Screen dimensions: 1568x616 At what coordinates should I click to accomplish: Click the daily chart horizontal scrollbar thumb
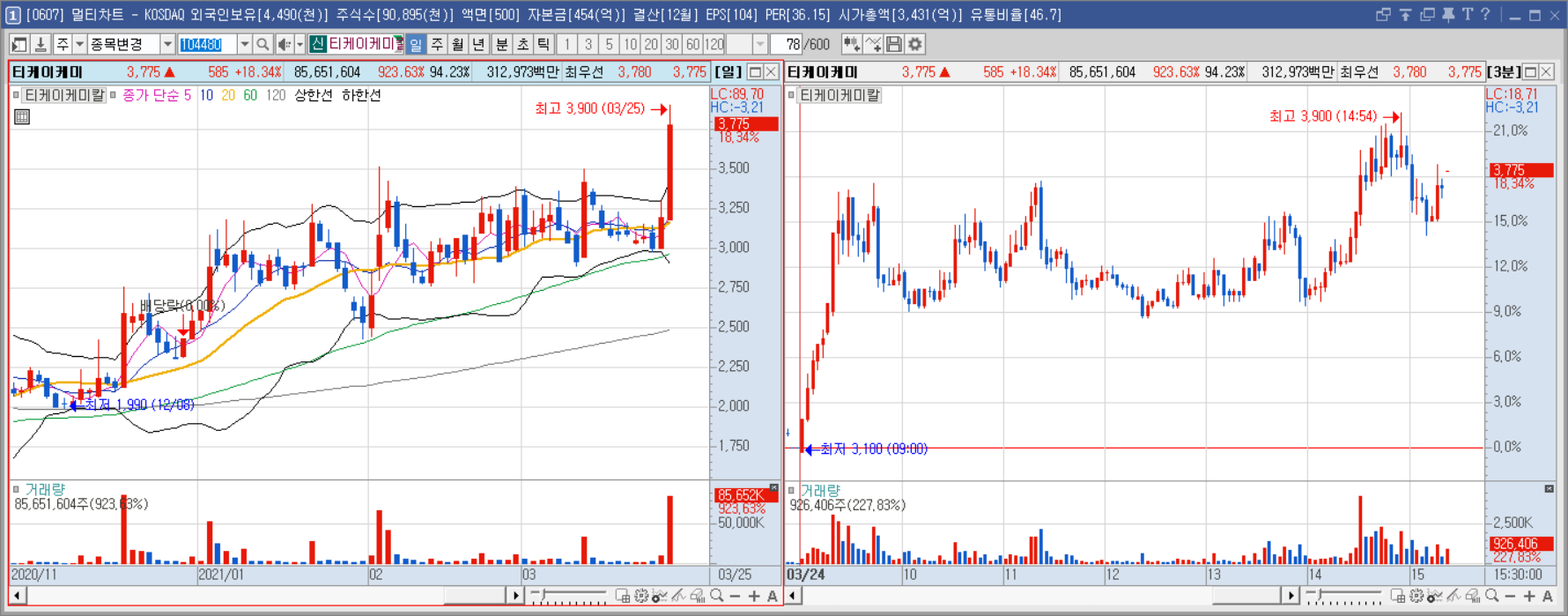(475, 597)
